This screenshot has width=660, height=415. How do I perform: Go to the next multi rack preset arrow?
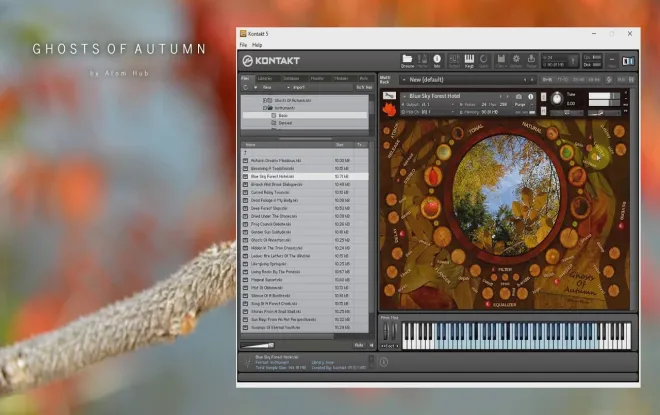[x=532, y=80]
